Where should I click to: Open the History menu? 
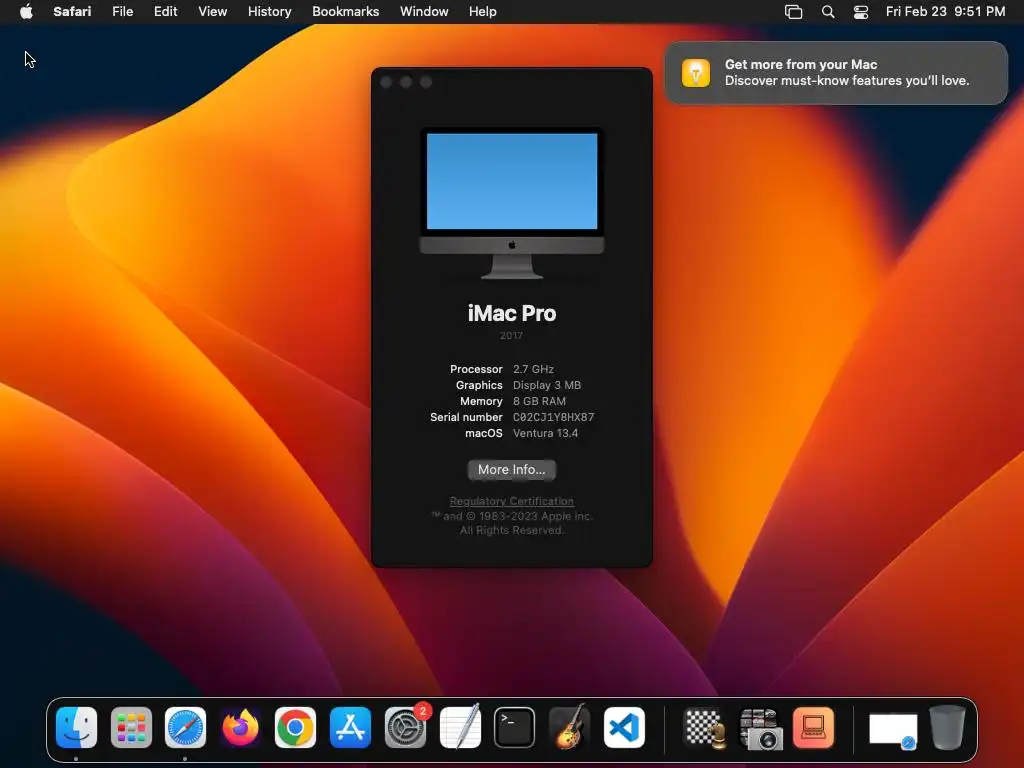coord(269,12)
